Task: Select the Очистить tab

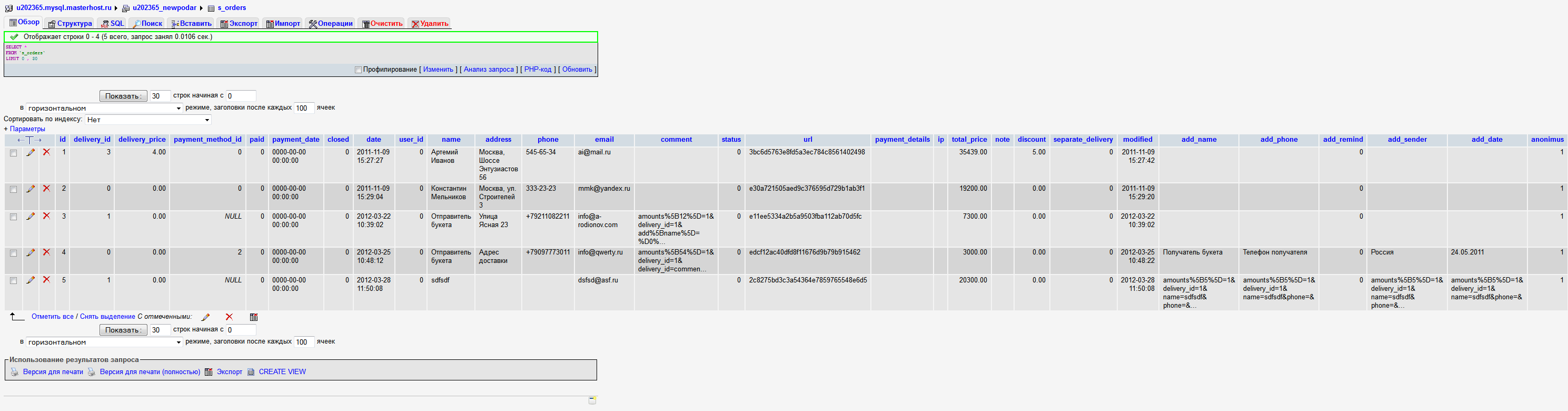Action: (382, 24)
